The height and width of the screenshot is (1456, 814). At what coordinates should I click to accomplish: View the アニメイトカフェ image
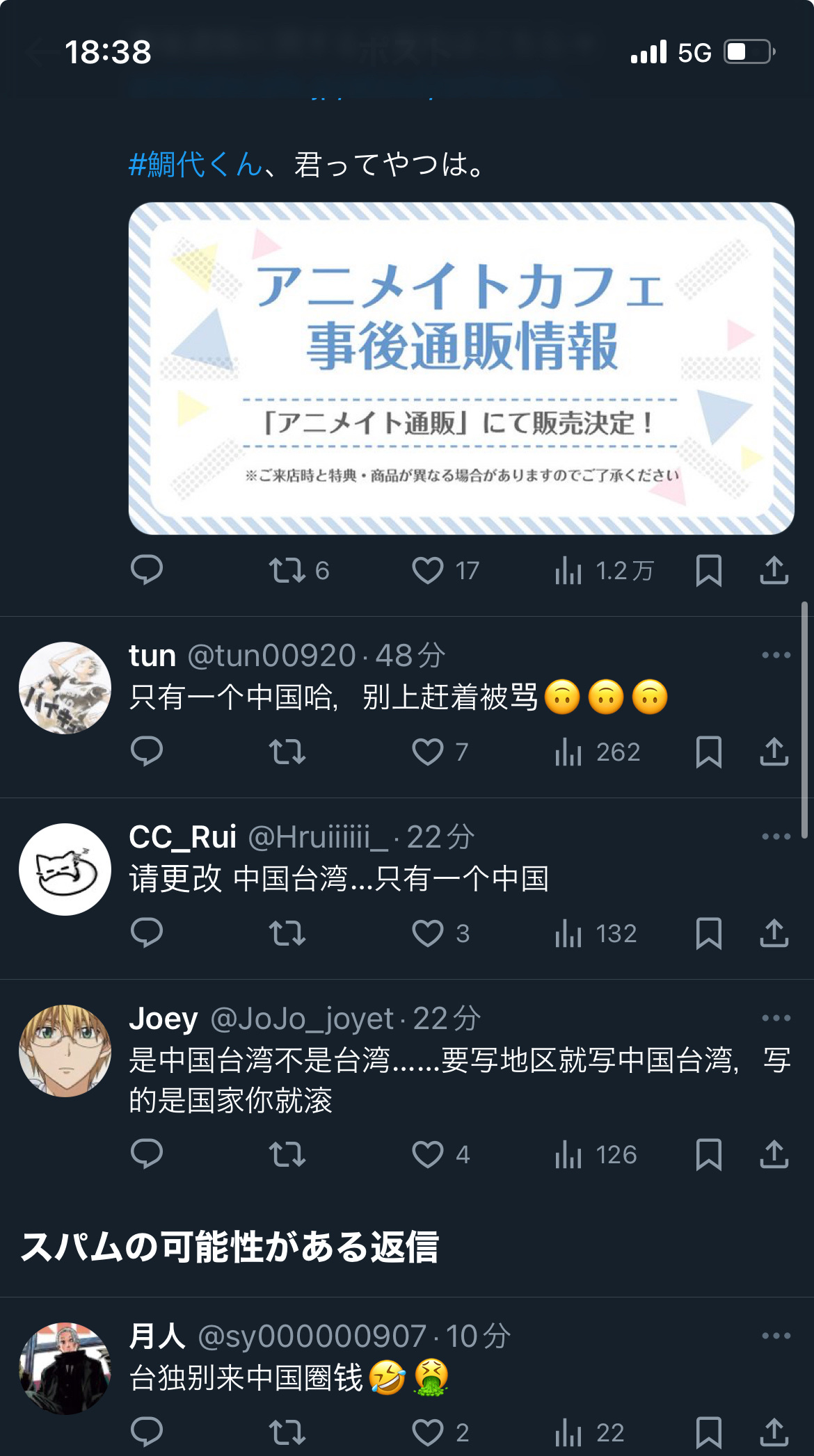461,369
